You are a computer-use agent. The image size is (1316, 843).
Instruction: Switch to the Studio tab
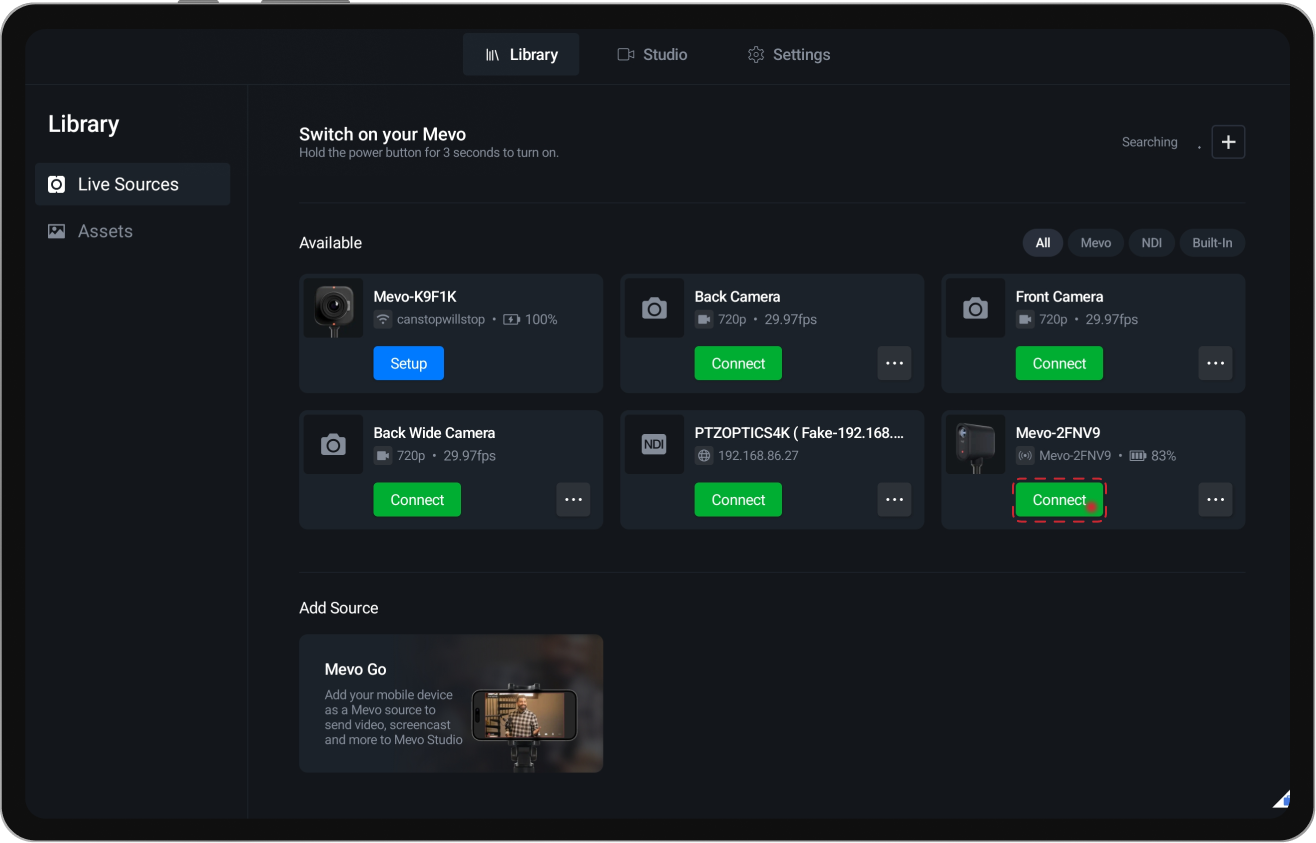click(x=652, y=55)
